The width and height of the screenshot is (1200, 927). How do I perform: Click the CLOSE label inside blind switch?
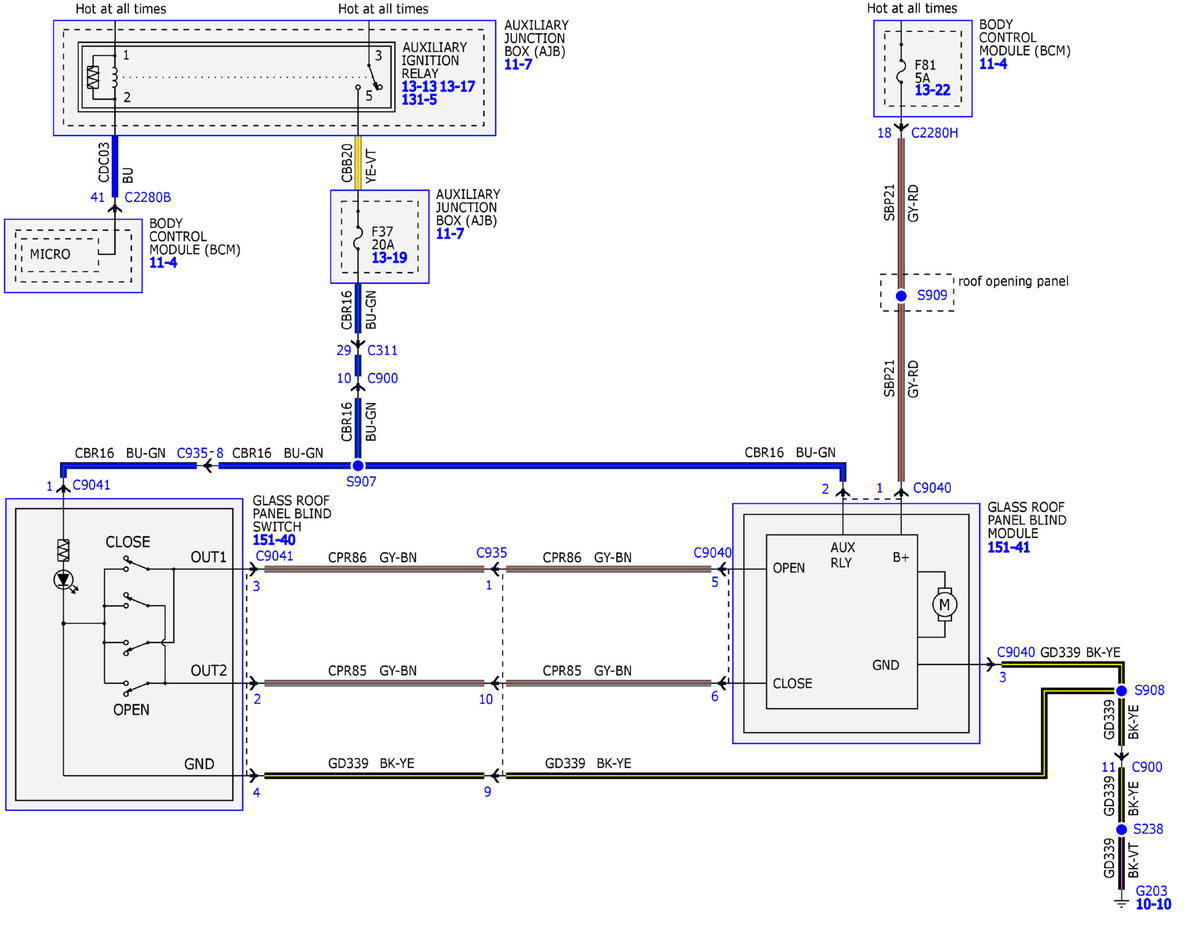pyautogui.click(x=128, y=541)
